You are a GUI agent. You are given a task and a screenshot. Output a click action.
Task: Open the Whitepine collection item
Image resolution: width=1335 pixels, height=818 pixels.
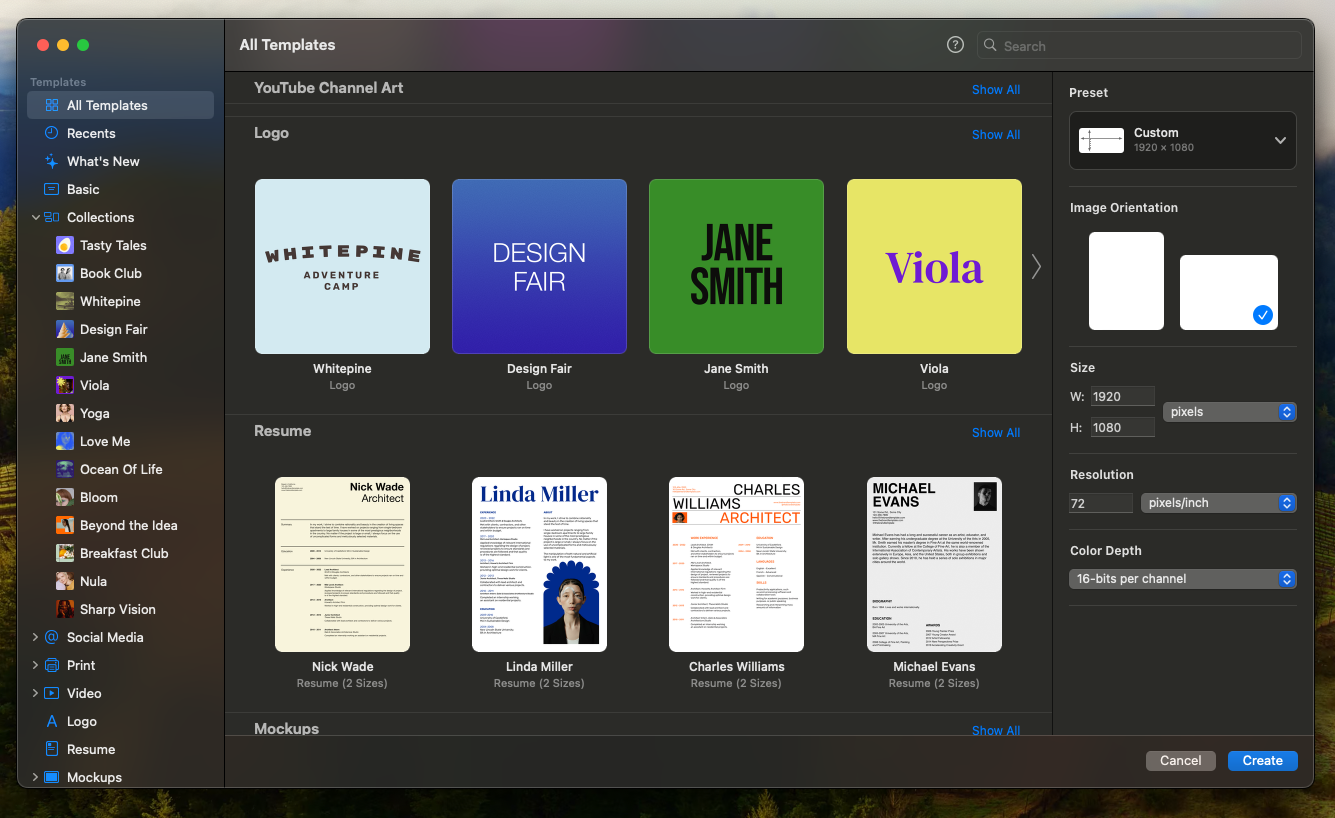[110, 301]
